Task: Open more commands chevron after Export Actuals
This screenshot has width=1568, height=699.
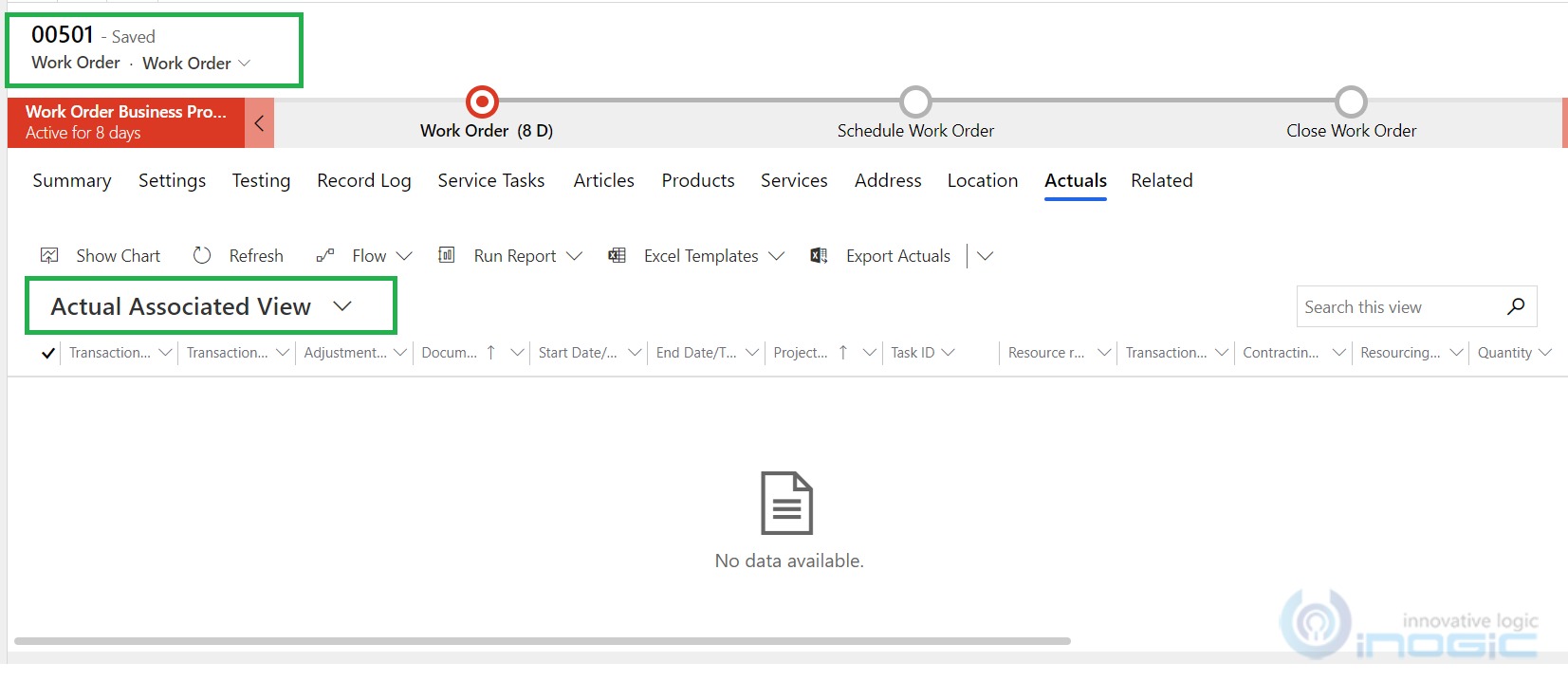Action: [x=985, y=256]
